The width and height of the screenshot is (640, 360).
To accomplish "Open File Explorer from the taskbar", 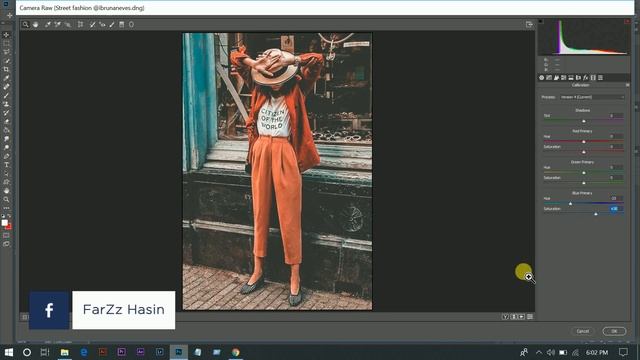I will pos(64,352).
